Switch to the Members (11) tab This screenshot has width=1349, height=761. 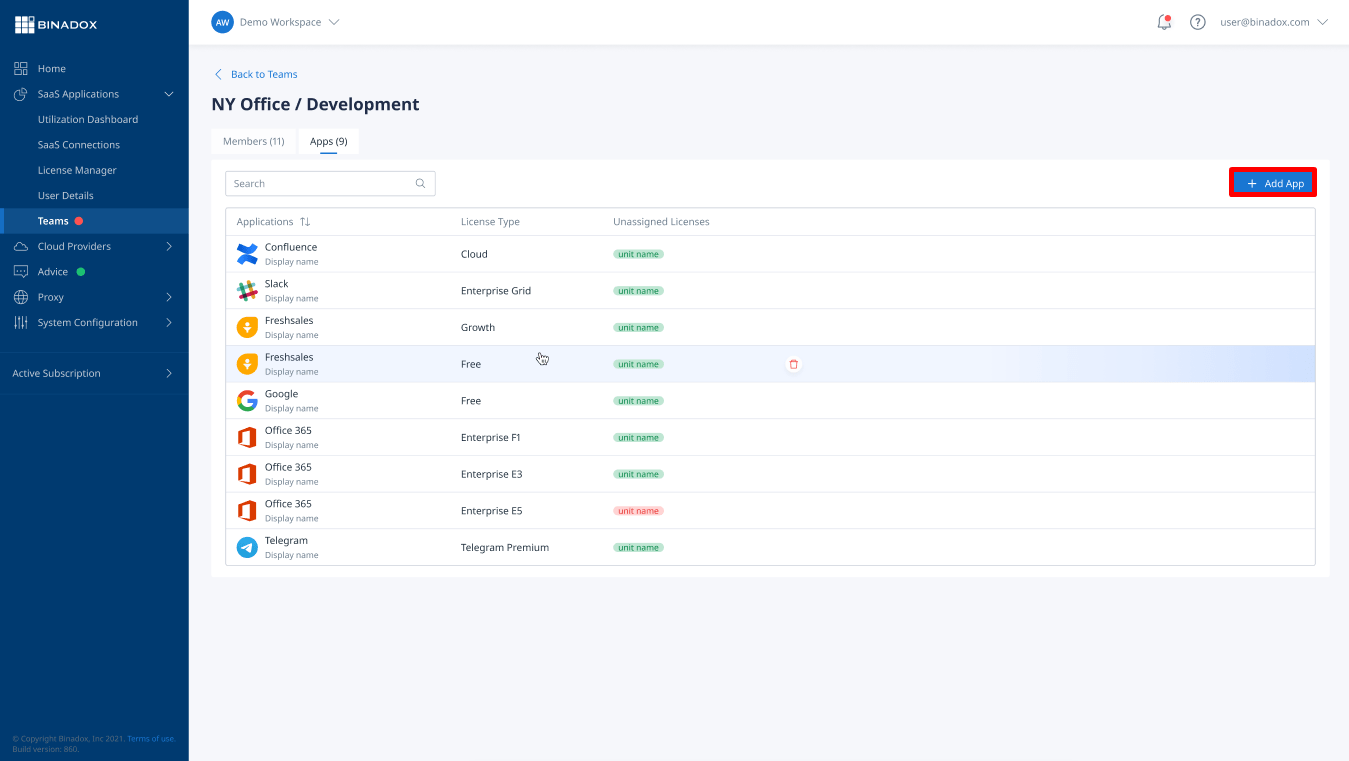point(254,141)
